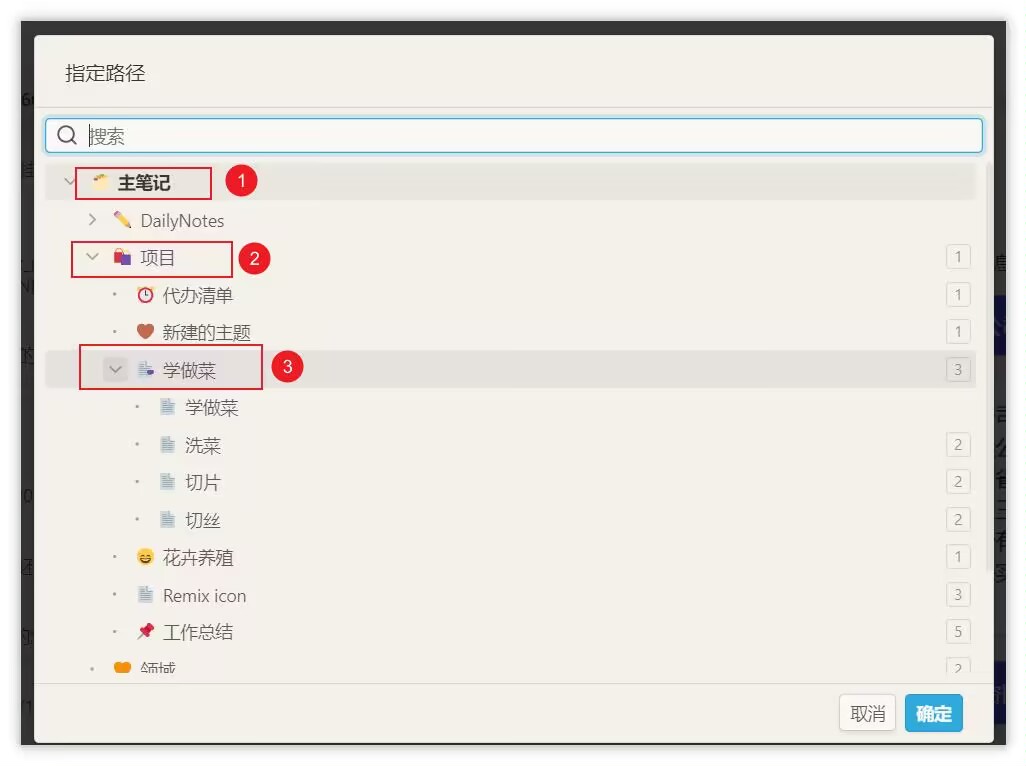
Task: Cancel the path dialog with 取消
Action: (867, 713)
